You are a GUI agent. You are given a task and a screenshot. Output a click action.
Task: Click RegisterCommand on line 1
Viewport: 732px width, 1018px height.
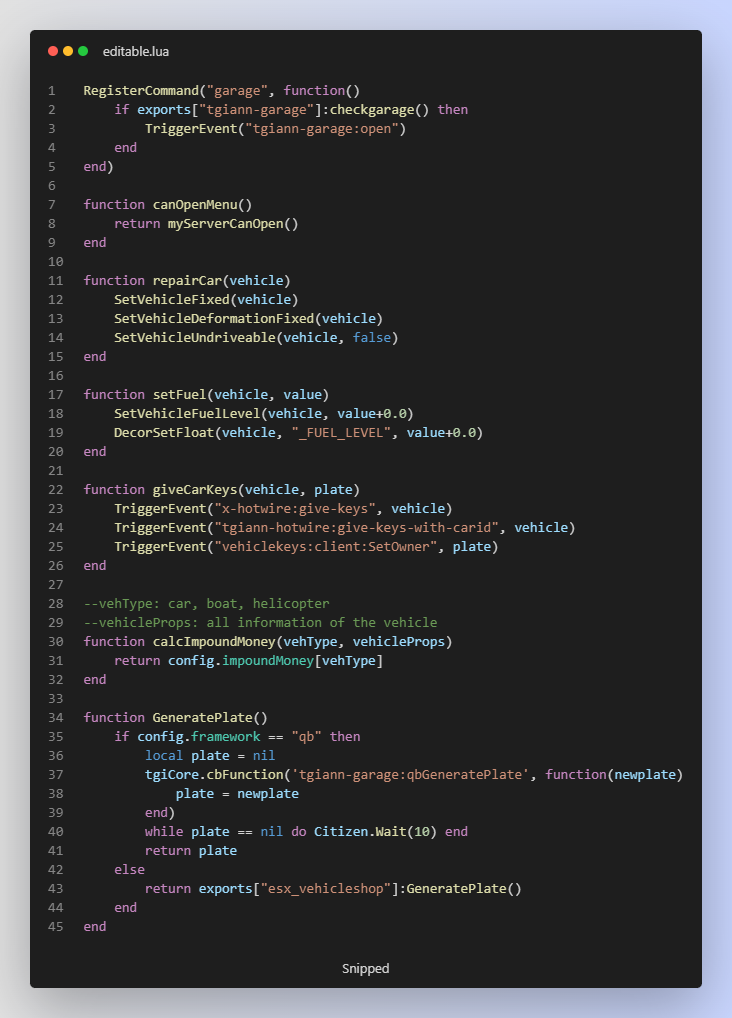(x=141, y=90)
